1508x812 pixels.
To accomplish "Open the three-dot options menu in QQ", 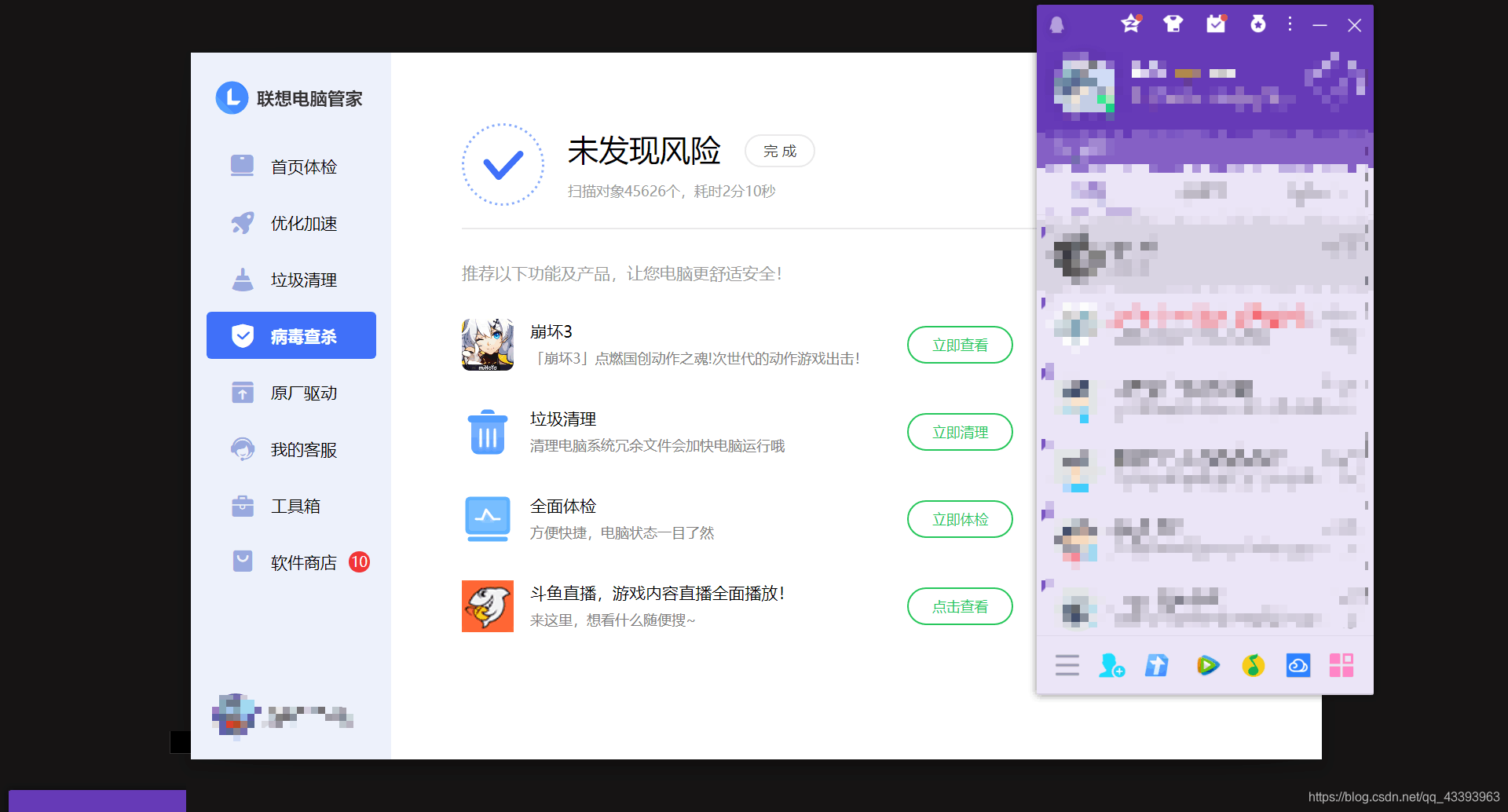I will click(1290, 24).
